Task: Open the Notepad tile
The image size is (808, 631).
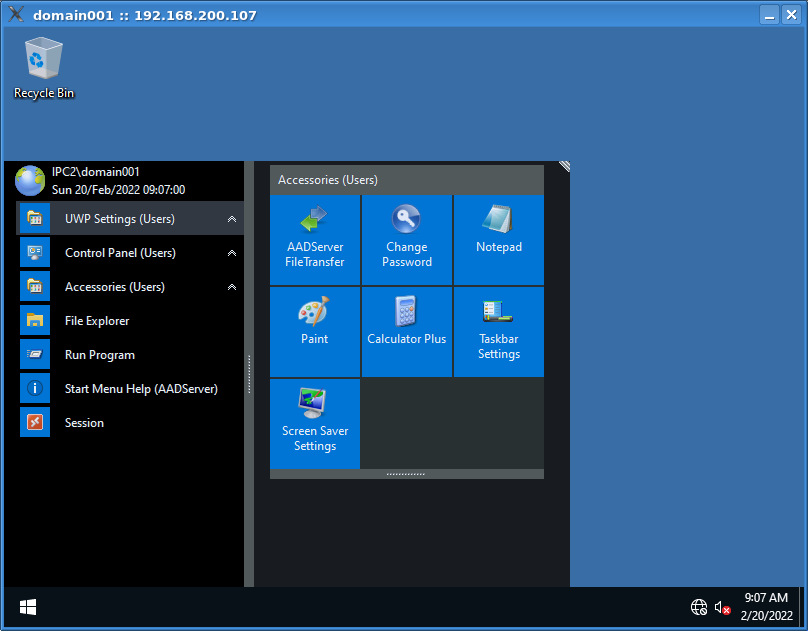Action: tap(499, 240)
